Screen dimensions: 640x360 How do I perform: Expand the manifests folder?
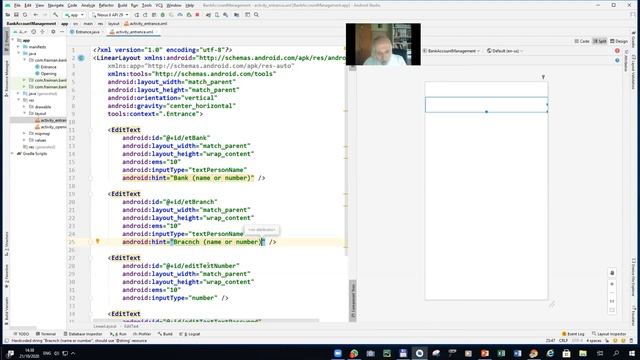[18, 47]
